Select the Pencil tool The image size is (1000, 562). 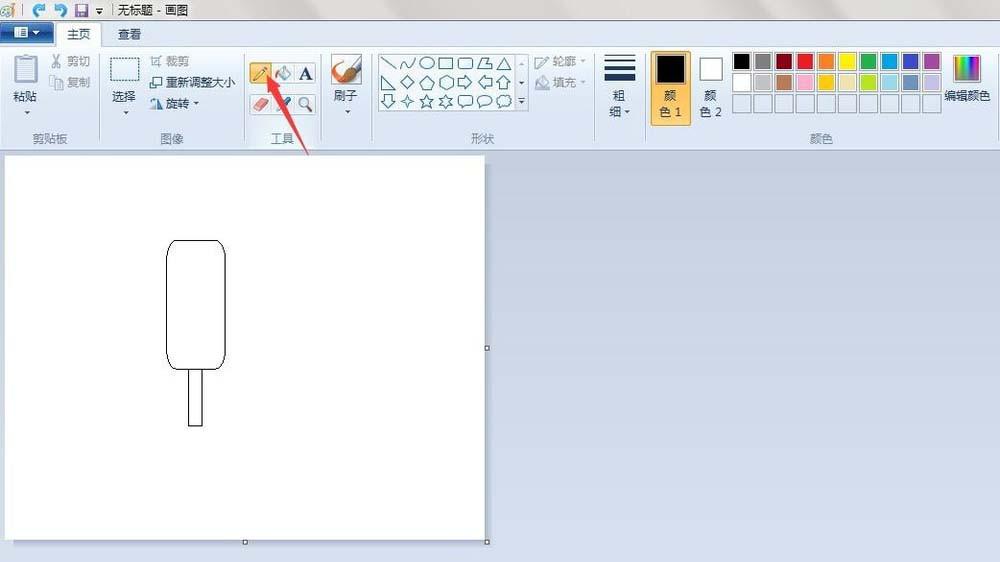pos(260,73)
